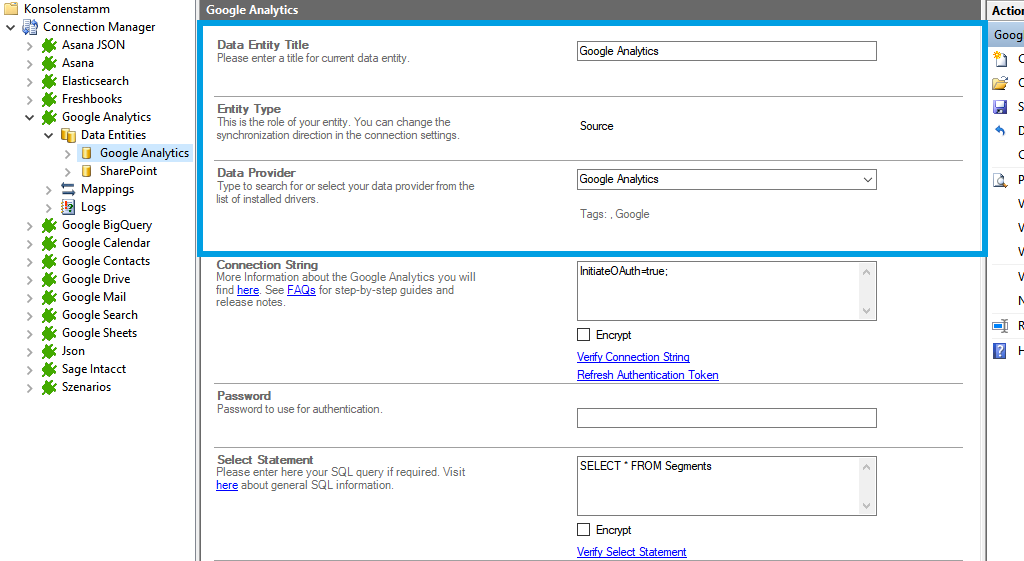Image resolution: width=1024 pixels, height=561 pixels.
Task: Click Verify Select Statement link
Action: 632,552
